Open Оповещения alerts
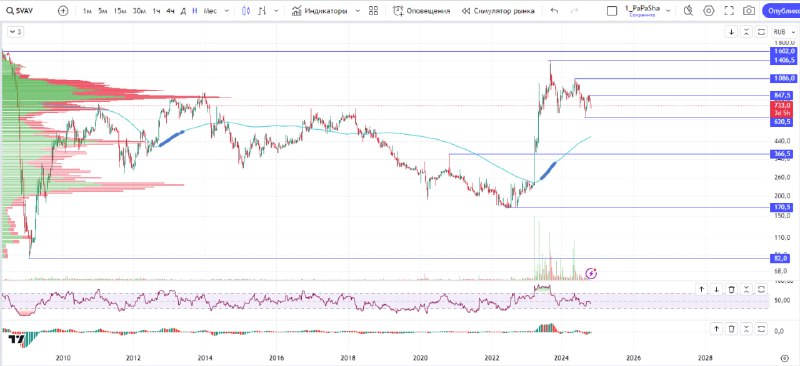Image resolution: width=800 pixels, height=366 pixels. pos(421,11)
